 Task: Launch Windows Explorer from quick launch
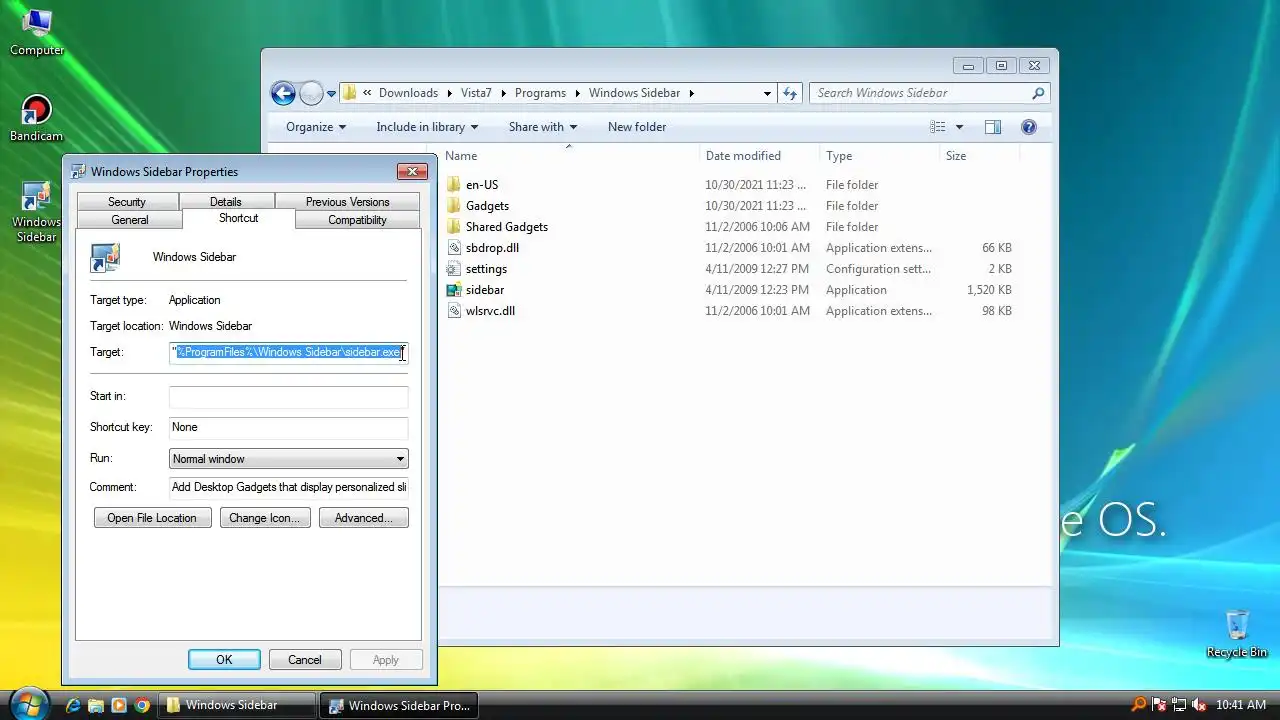pyautogui.click(x=96, y=705)
